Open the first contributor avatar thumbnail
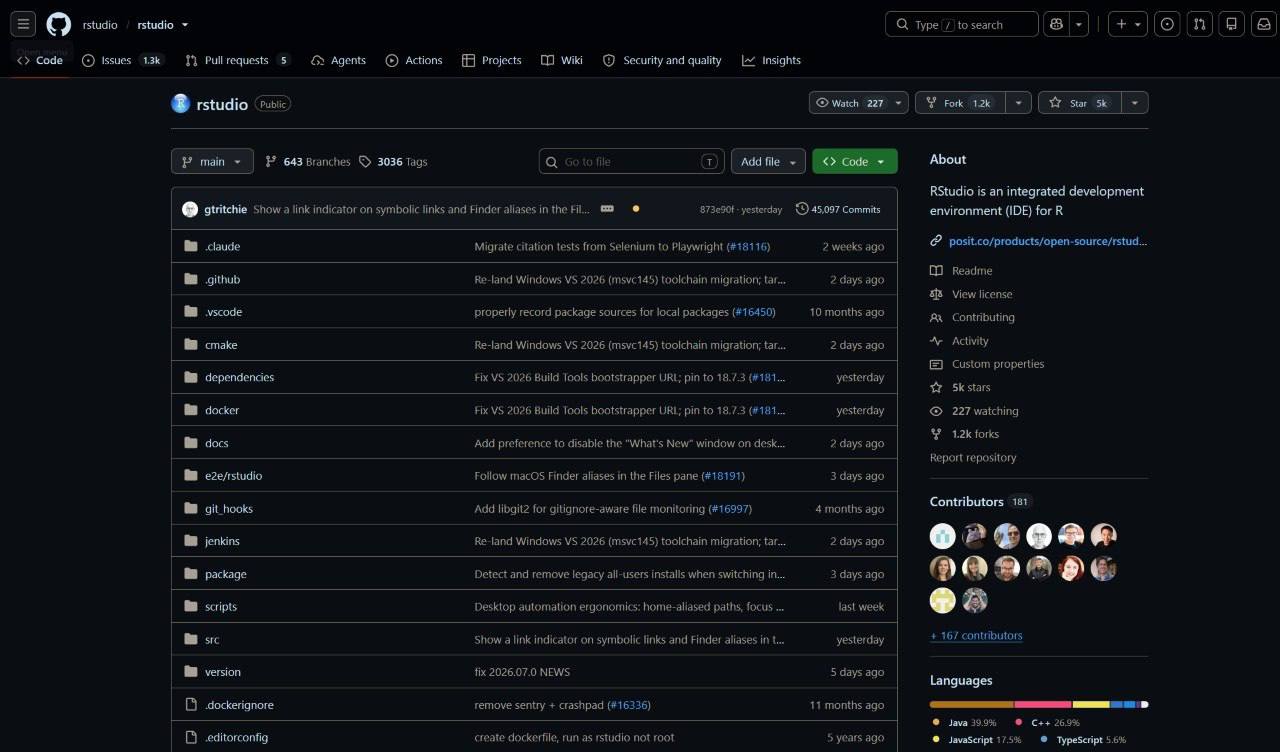The width and height of the screenshot is (1280, 752). click(943, 536)
